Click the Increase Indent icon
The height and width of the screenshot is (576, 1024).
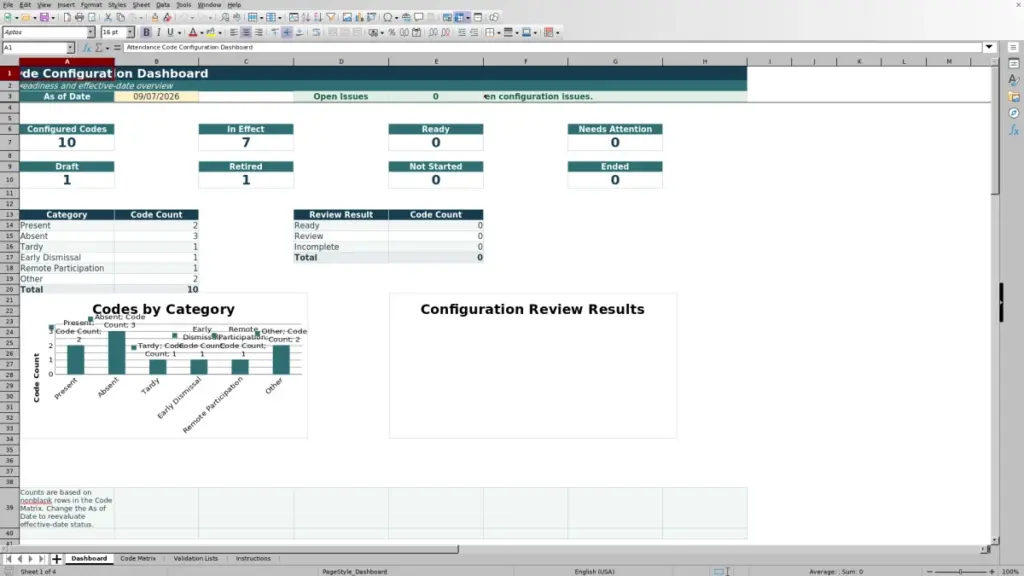pos(462,32)
